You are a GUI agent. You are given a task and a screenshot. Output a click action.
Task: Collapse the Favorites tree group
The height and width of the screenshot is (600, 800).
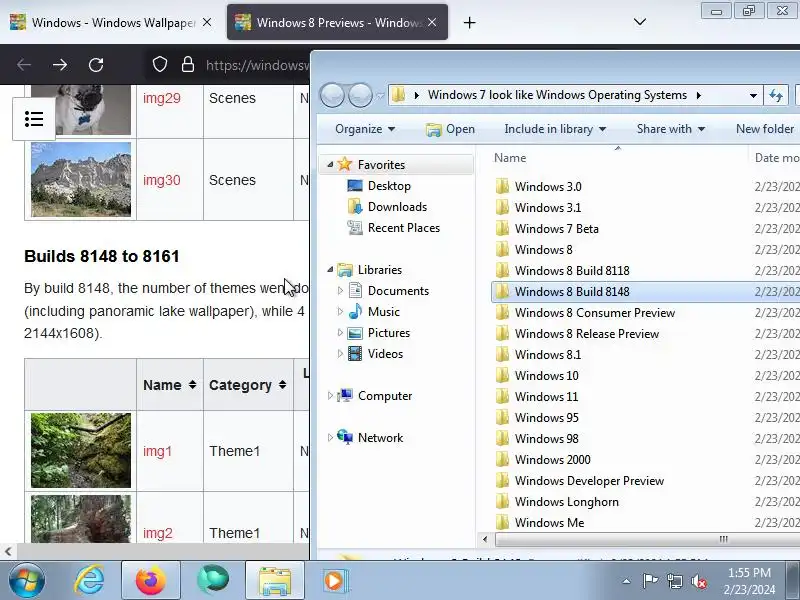point(330,164)
